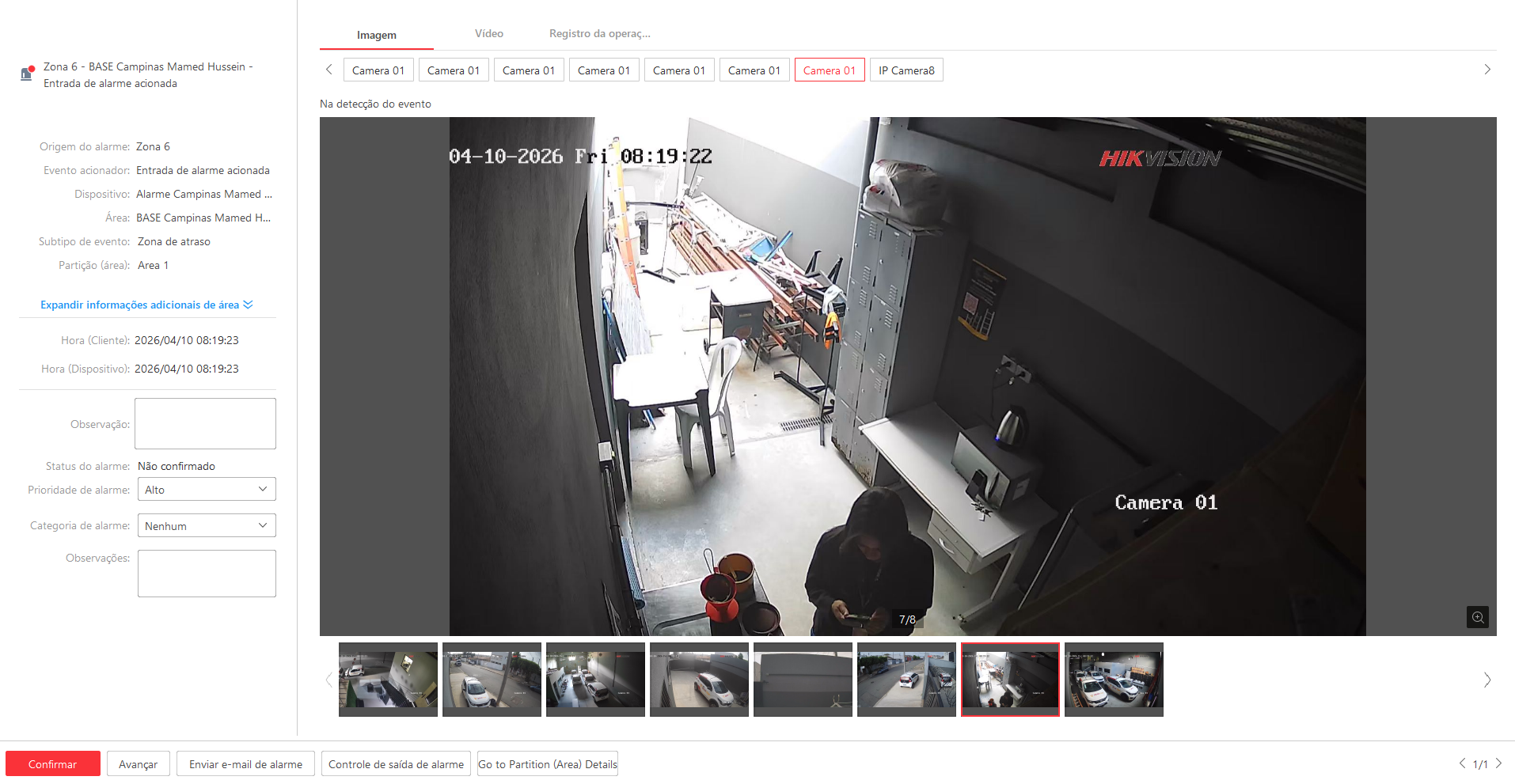Click the Go to Partition (Area) Details button
This screenshot has height=784, width=1515.
tap(547, 764)
